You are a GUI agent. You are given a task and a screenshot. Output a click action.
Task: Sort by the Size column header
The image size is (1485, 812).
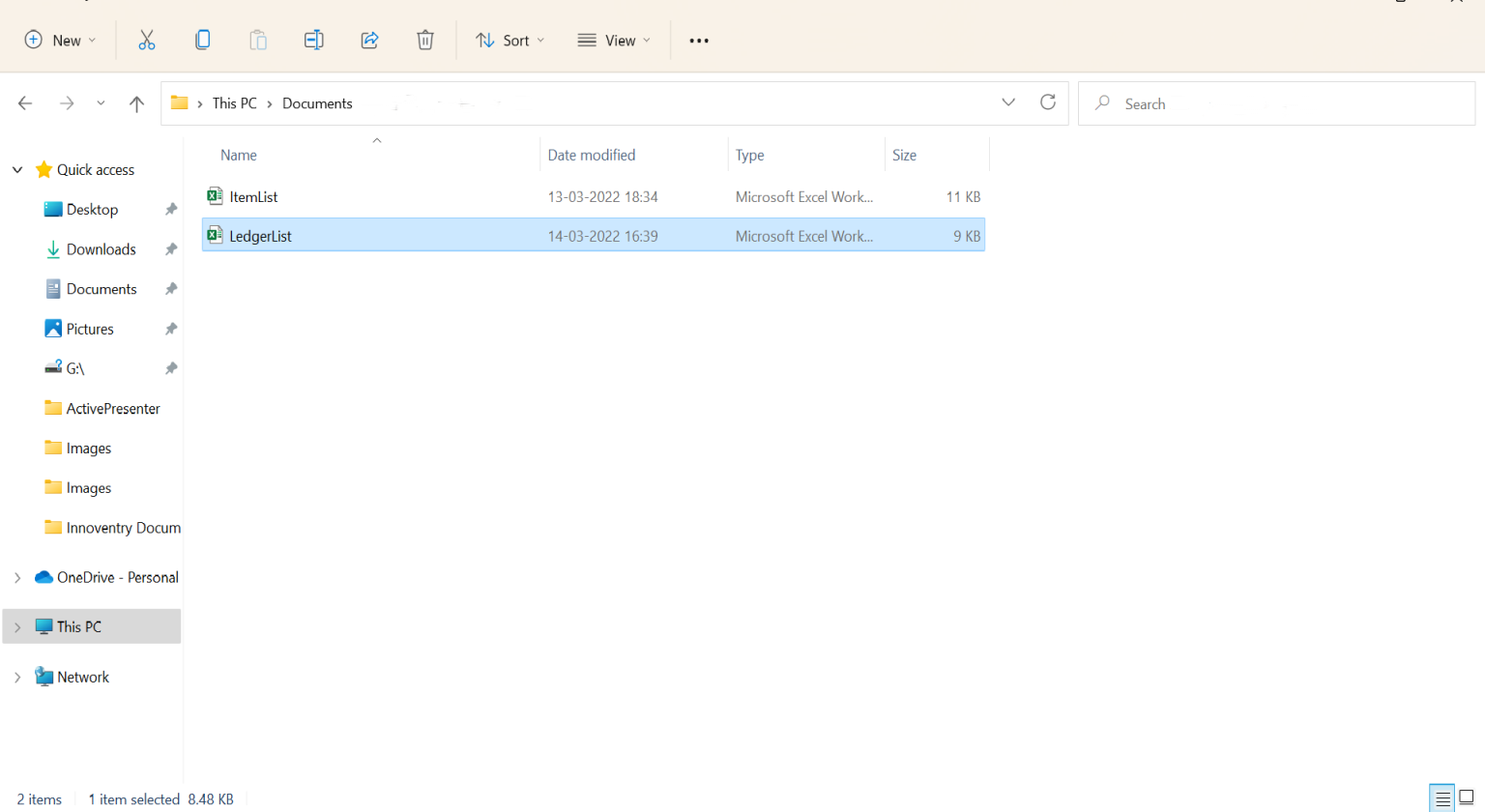[x=904, y=155]
